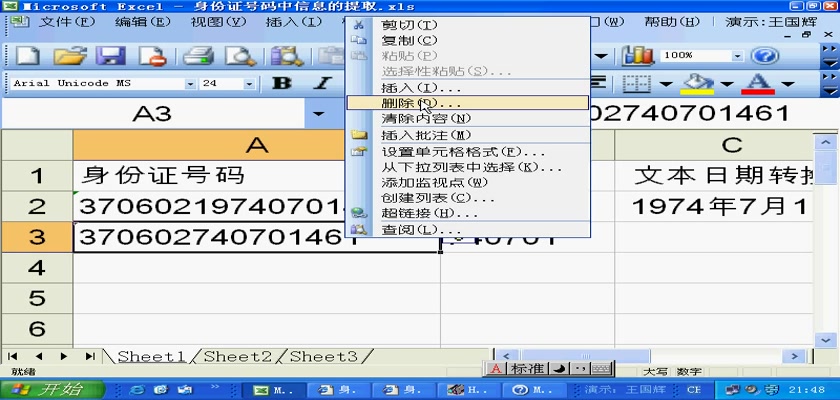Click the Print icon in the toolbar
This screenshot has height=400, width=840.
[199, 56]
